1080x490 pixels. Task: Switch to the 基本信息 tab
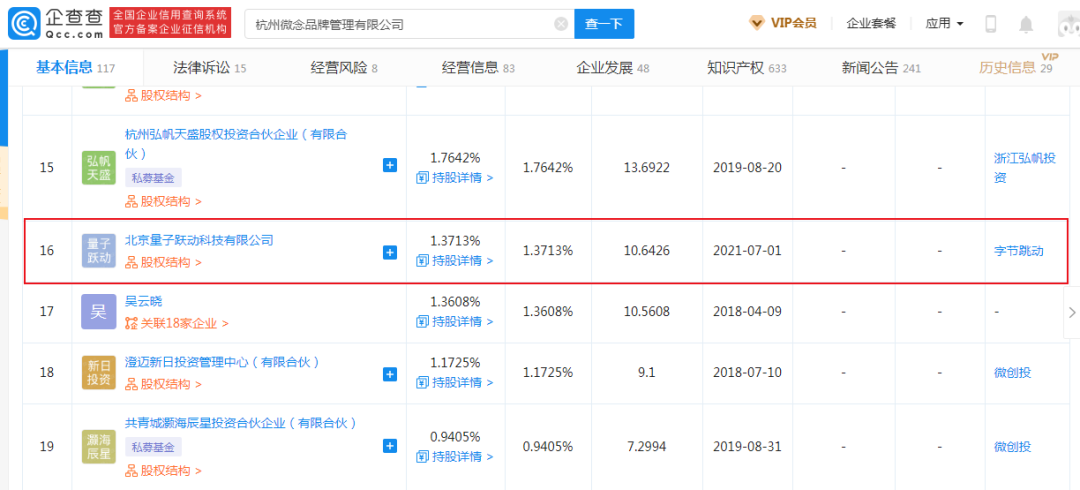click(74, 67)
